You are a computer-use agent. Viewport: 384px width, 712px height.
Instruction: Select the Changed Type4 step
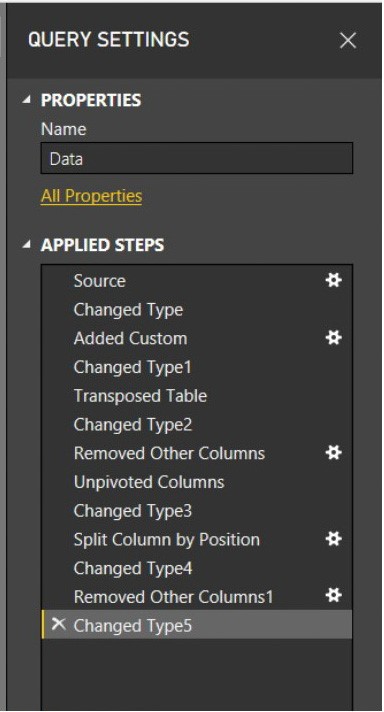pos(197,568)
